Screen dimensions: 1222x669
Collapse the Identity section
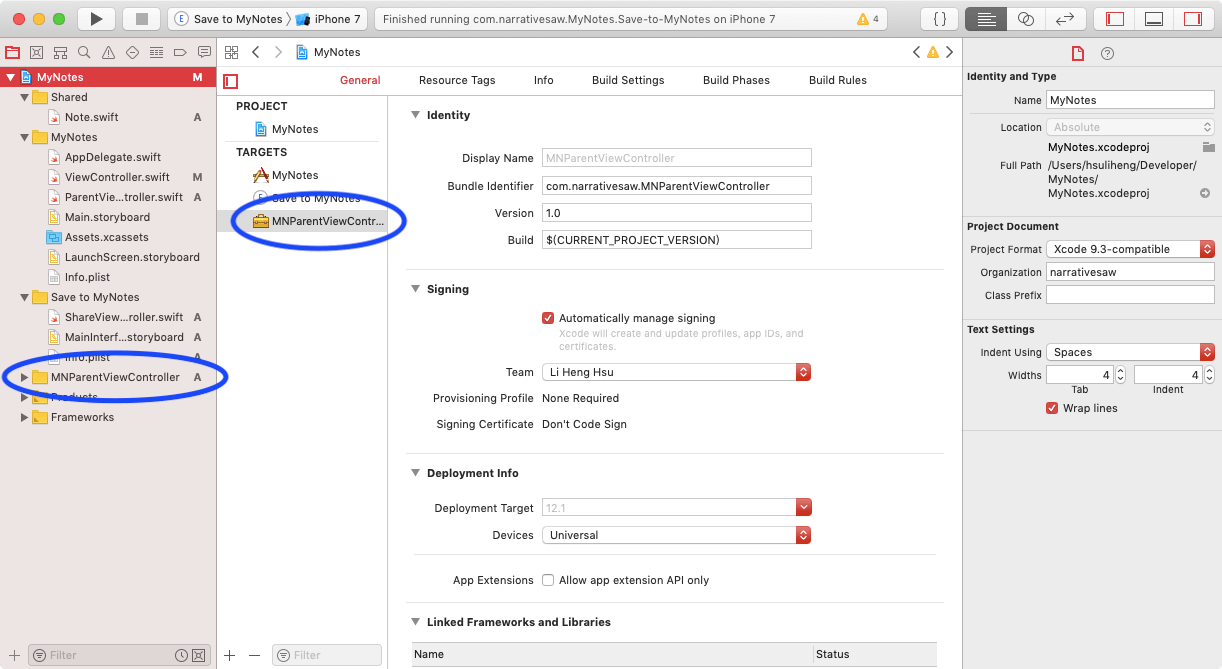[416, 115]
